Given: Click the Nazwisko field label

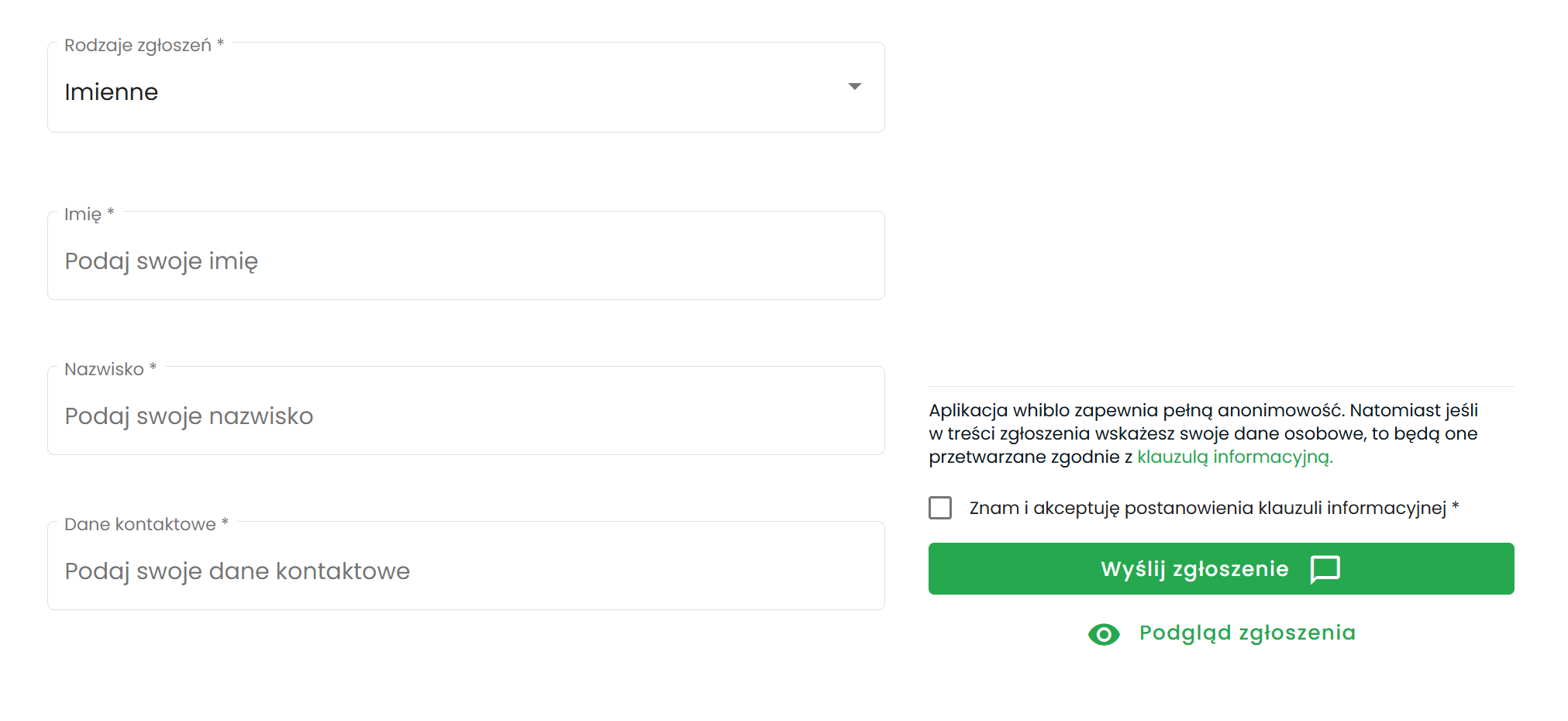Looking at the screenshot, I should [104, 370].
